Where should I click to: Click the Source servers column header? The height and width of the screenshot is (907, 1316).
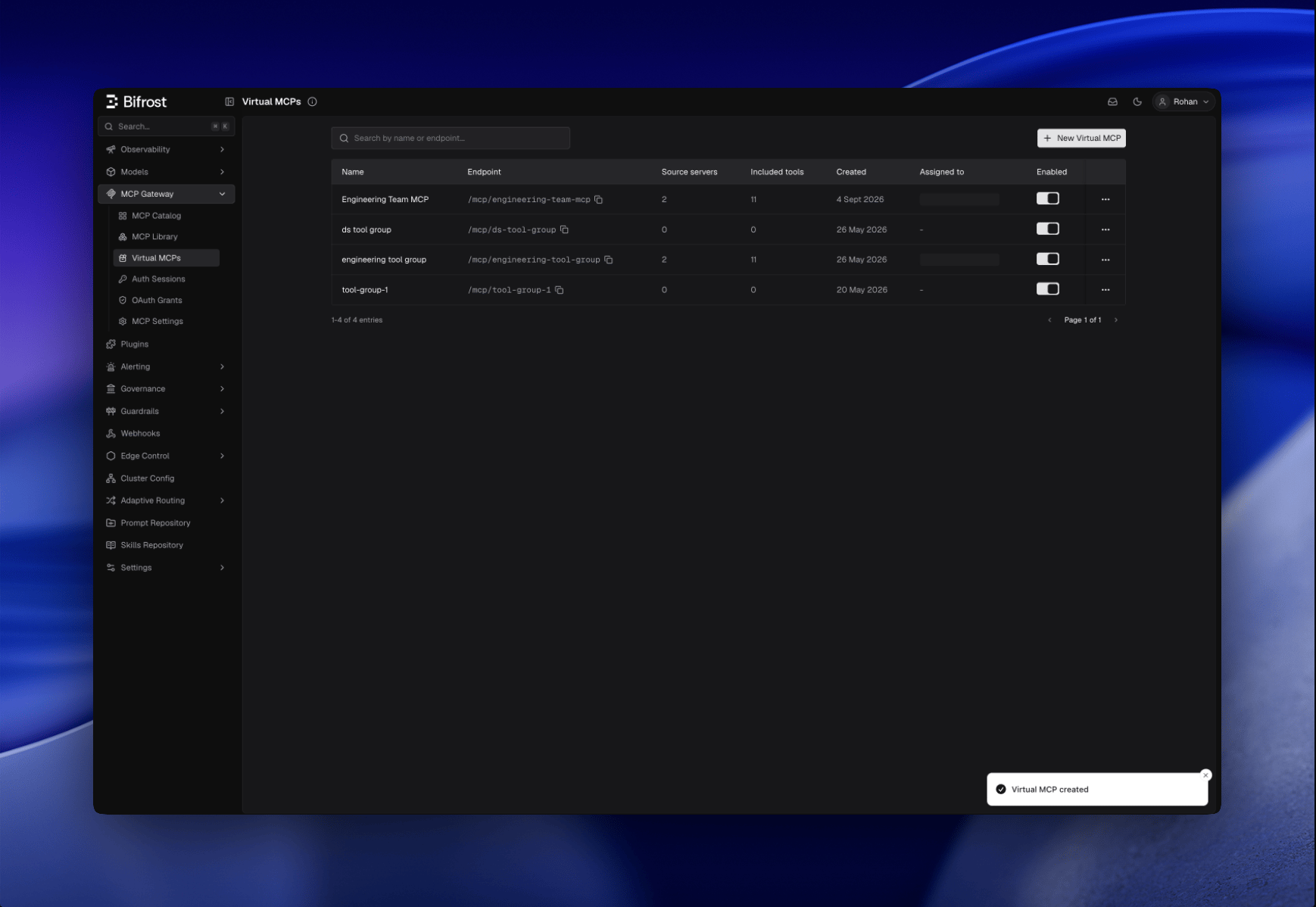tap(689, 172)
